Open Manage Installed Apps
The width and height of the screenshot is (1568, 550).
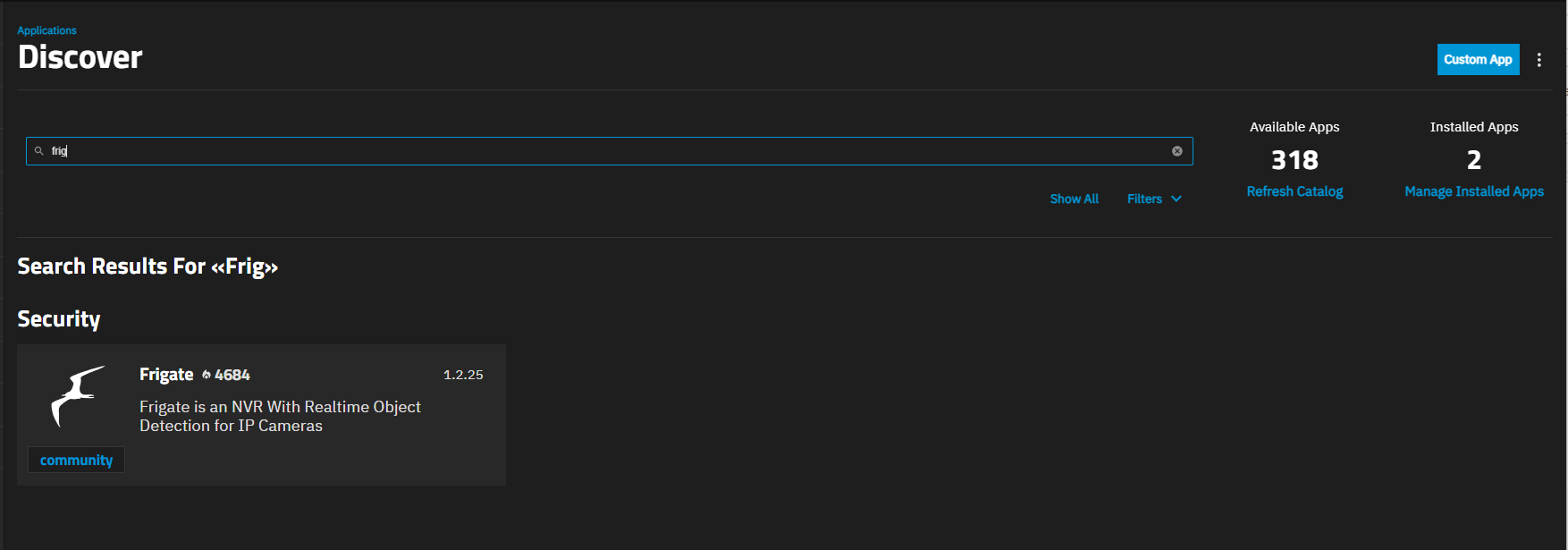pos(1473,191)
